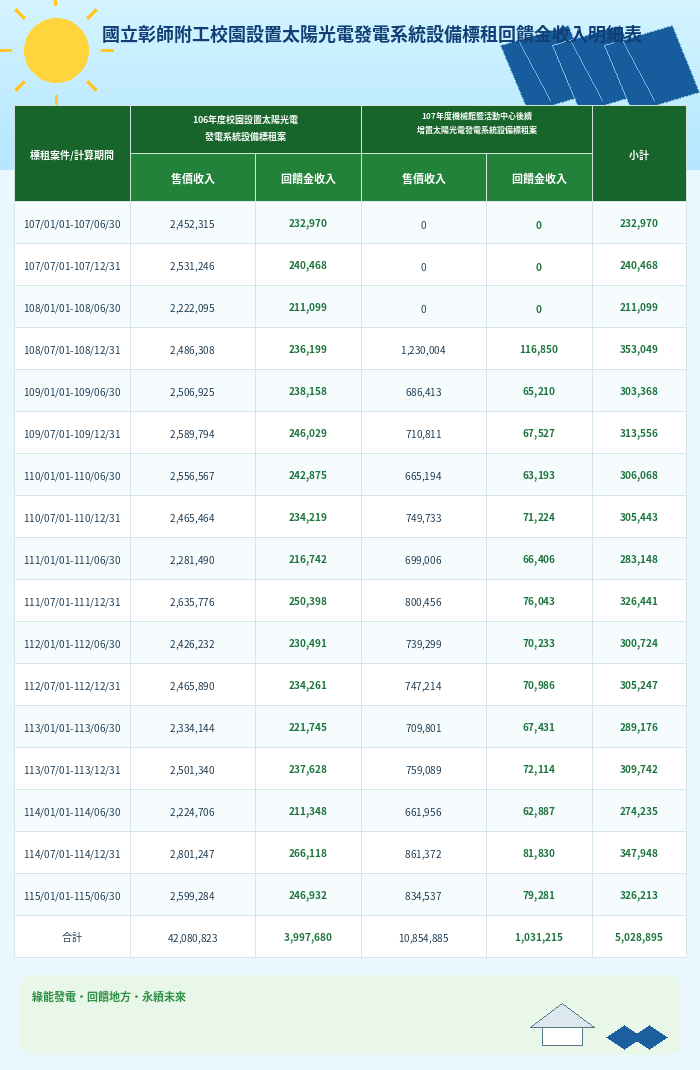Click the house icon in footer
The height and width of the screenshot is (1070, 700).
562,1024
